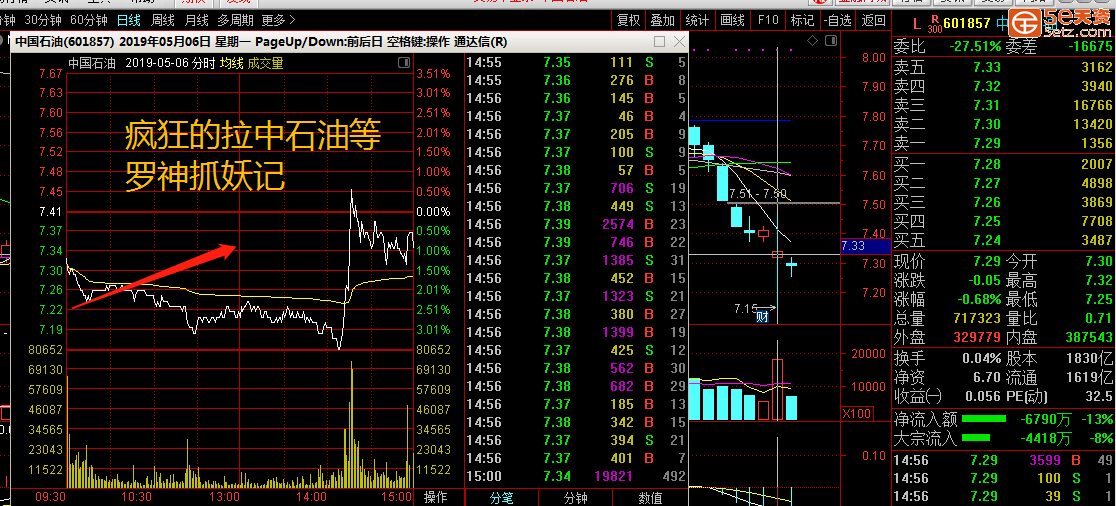Click the 卖五 ask row at 7.33
This screenshot has width=1116, height=506.
coord(1003,68)
